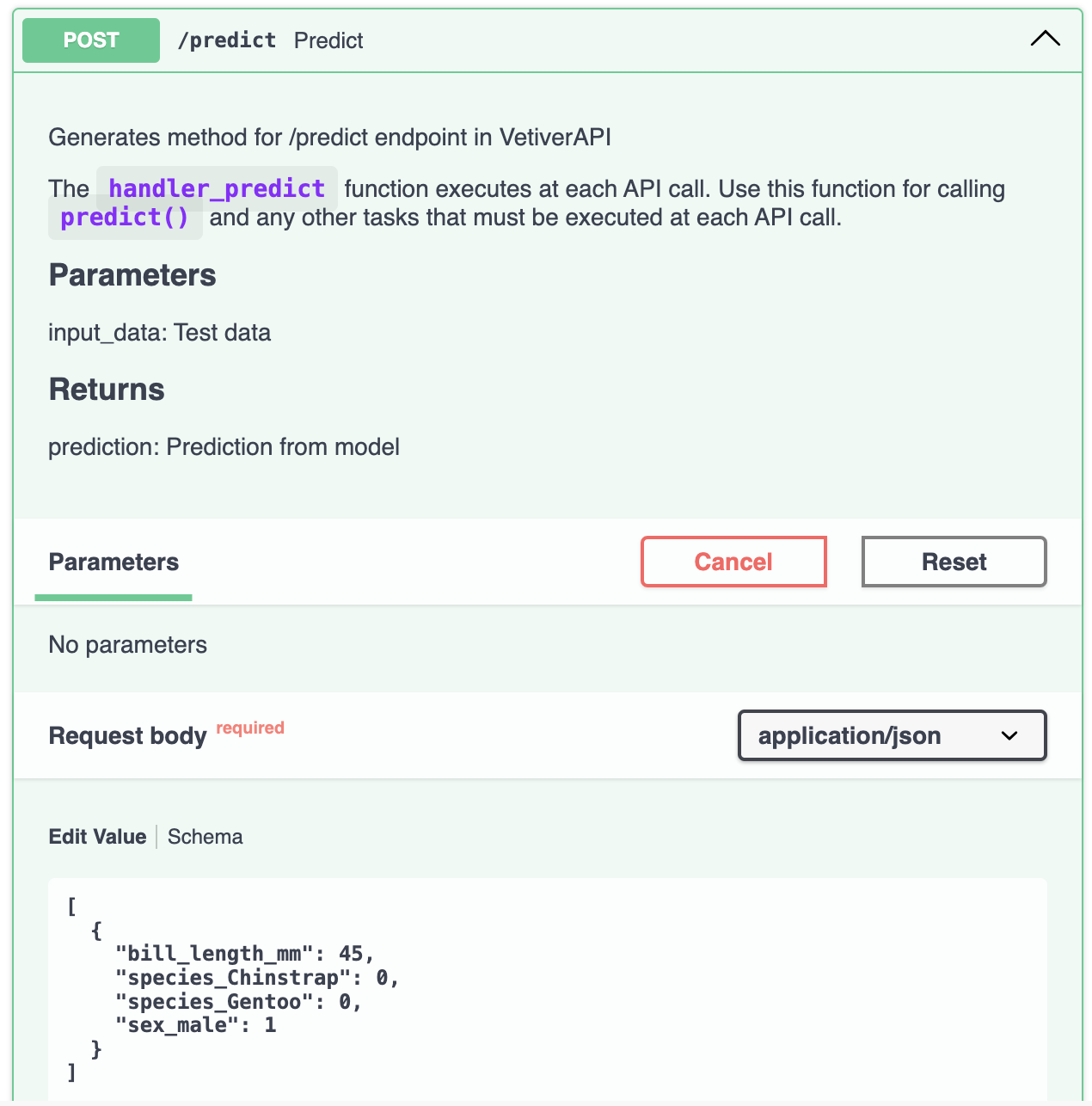Select the underlined Parameters tab
1092x1106 pixels.
click(113, 562)
